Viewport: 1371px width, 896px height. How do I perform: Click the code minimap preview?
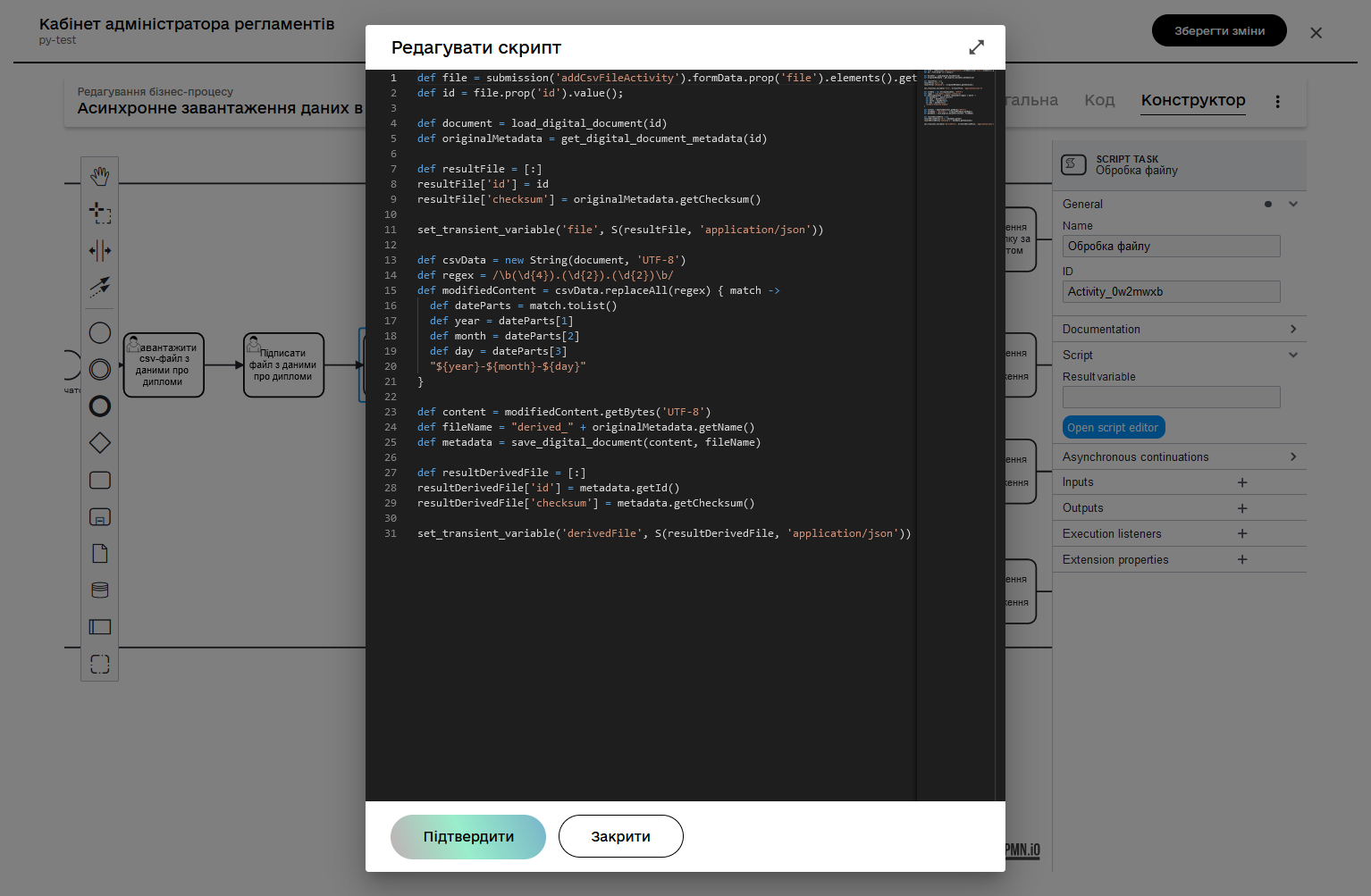[x=958, y=98]
